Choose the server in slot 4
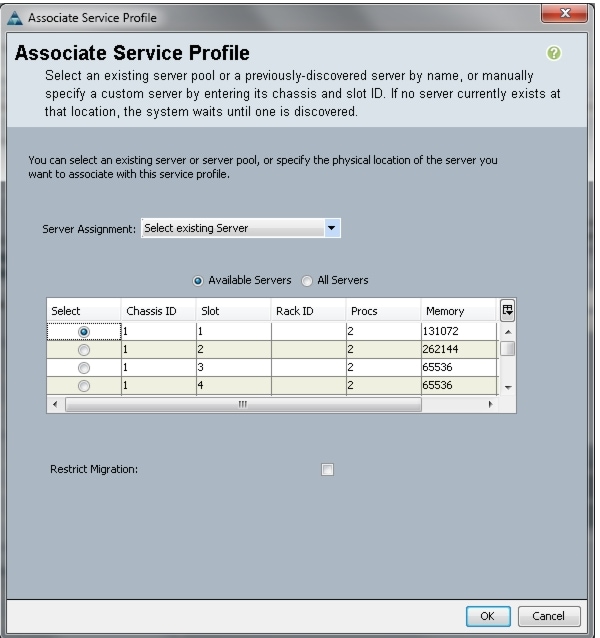This screenshot has width=600, height=638. click(84, 385)
